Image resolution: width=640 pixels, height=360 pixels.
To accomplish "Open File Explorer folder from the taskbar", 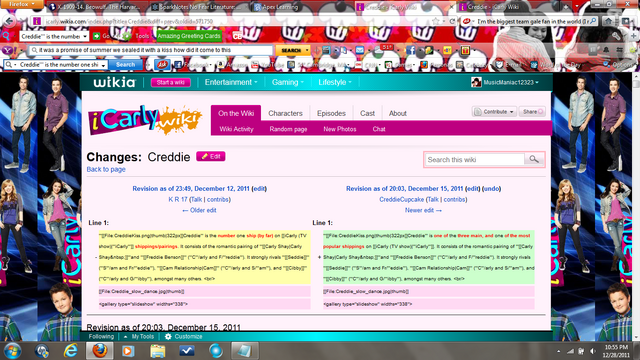I will [x=158, y=351].
